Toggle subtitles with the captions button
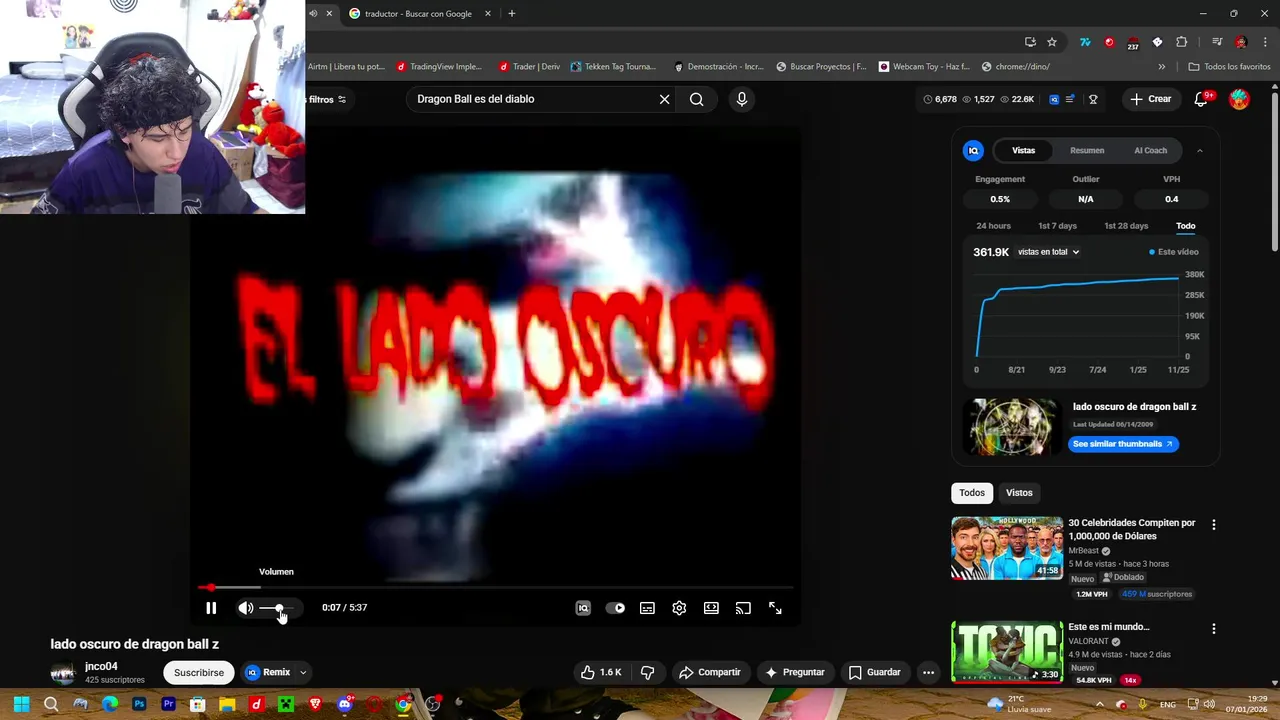The height and width of the screenshot is (720, 1280). tap(647, 608)
